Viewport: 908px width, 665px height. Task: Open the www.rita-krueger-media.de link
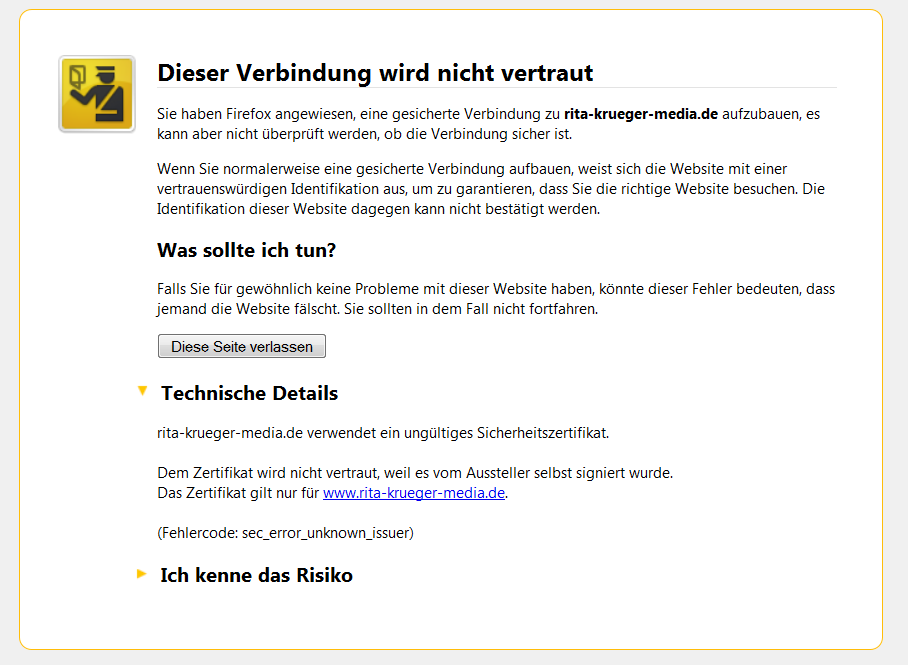pyautogui.click(x=414, y=493)
